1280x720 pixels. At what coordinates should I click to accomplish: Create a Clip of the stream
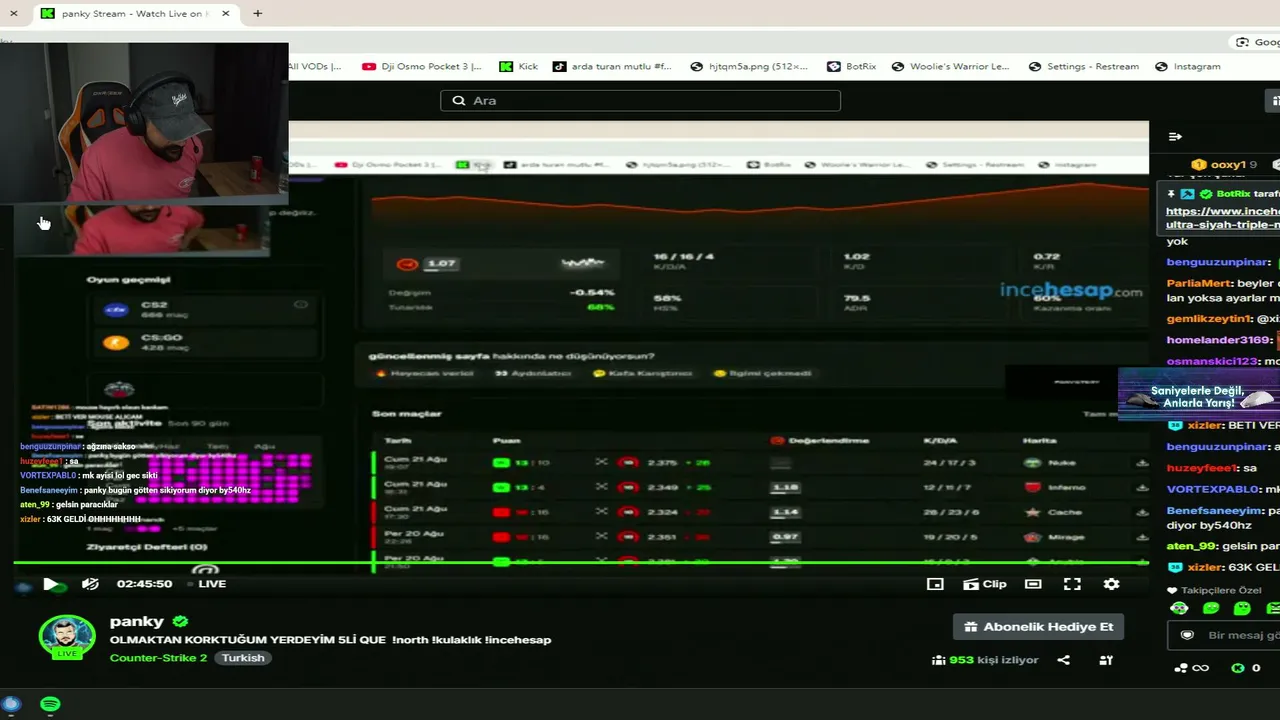(x=985, y=584)
